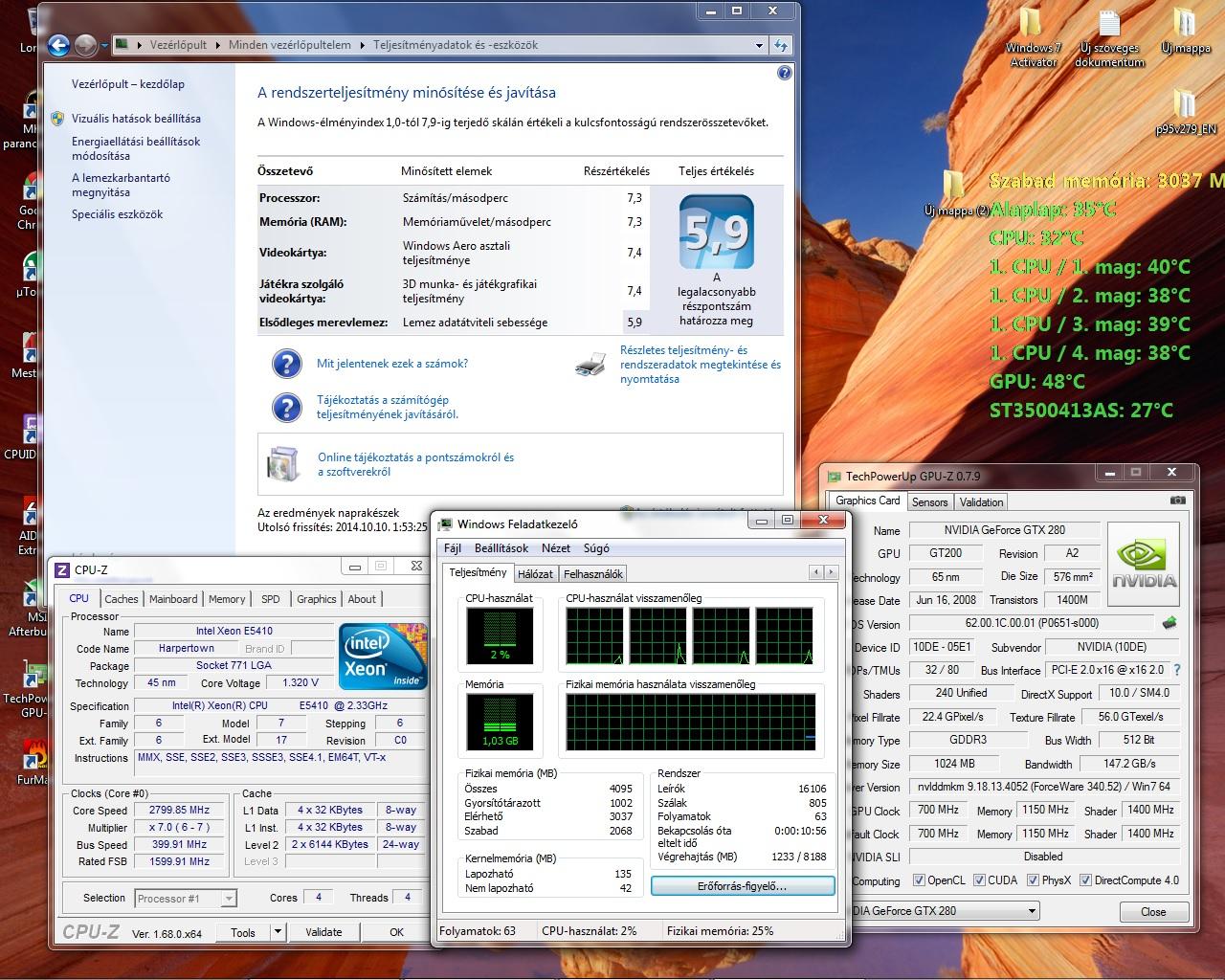The width and height of the screenshot is (1225, 980).
Task: Click the printer icon for detailed performance data
Action: pyautogui.click(x=590, y=364)
